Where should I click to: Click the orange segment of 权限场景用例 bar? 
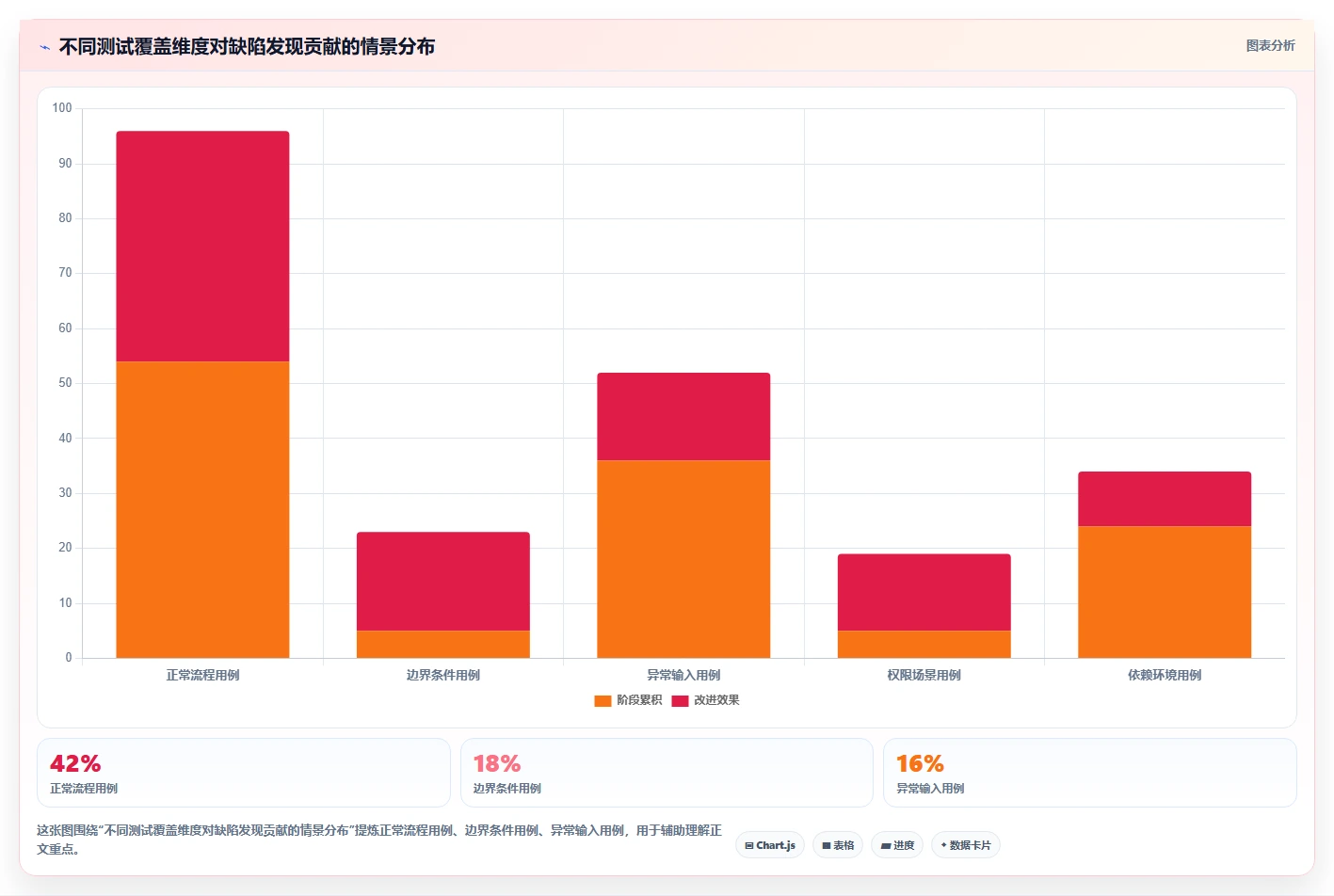click(924, 644)
